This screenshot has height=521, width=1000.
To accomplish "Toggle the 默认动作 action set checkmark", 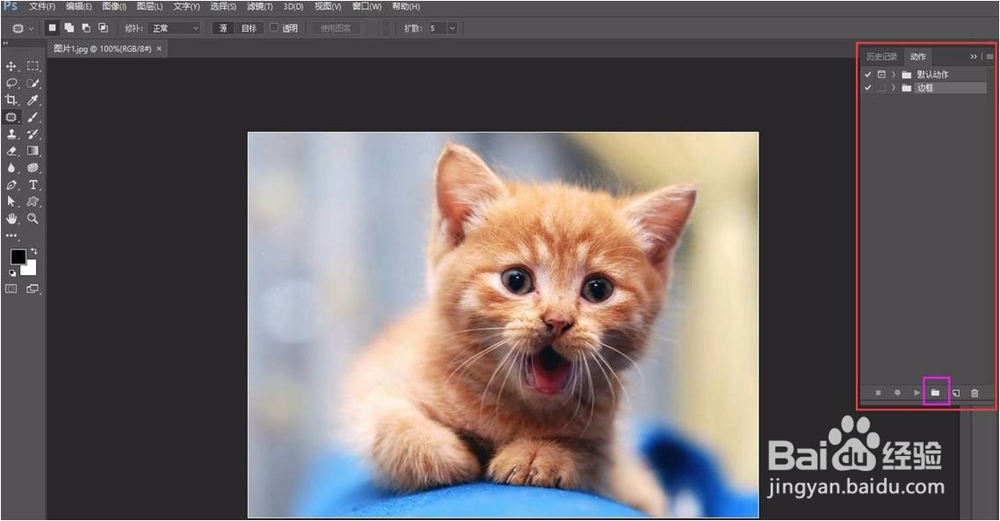I will (867, 75).
